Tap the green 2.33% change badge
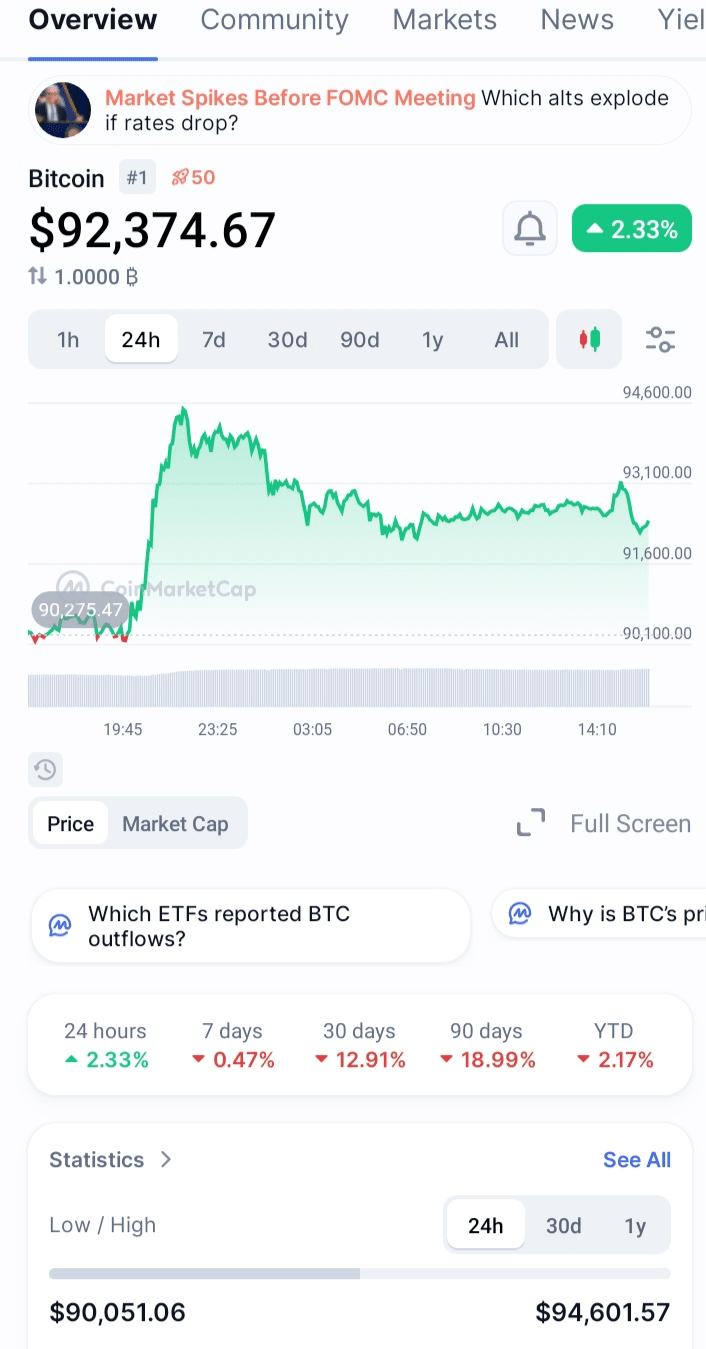This screenshot has height=1349, width=706. click(631, 230)
